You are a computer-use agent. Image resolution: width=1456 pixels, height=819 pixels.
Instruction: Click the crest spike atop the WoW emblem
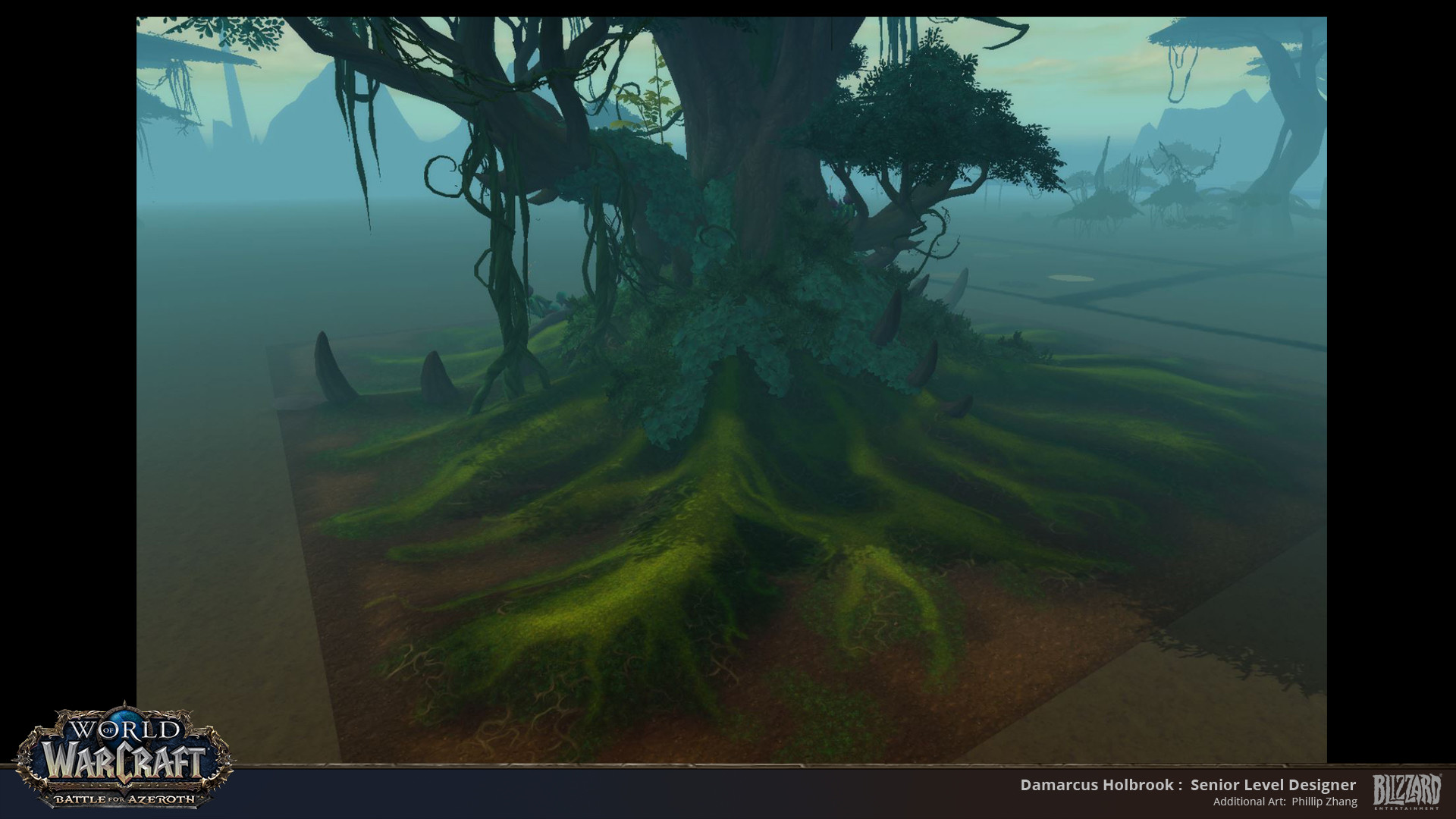[126, 704]
